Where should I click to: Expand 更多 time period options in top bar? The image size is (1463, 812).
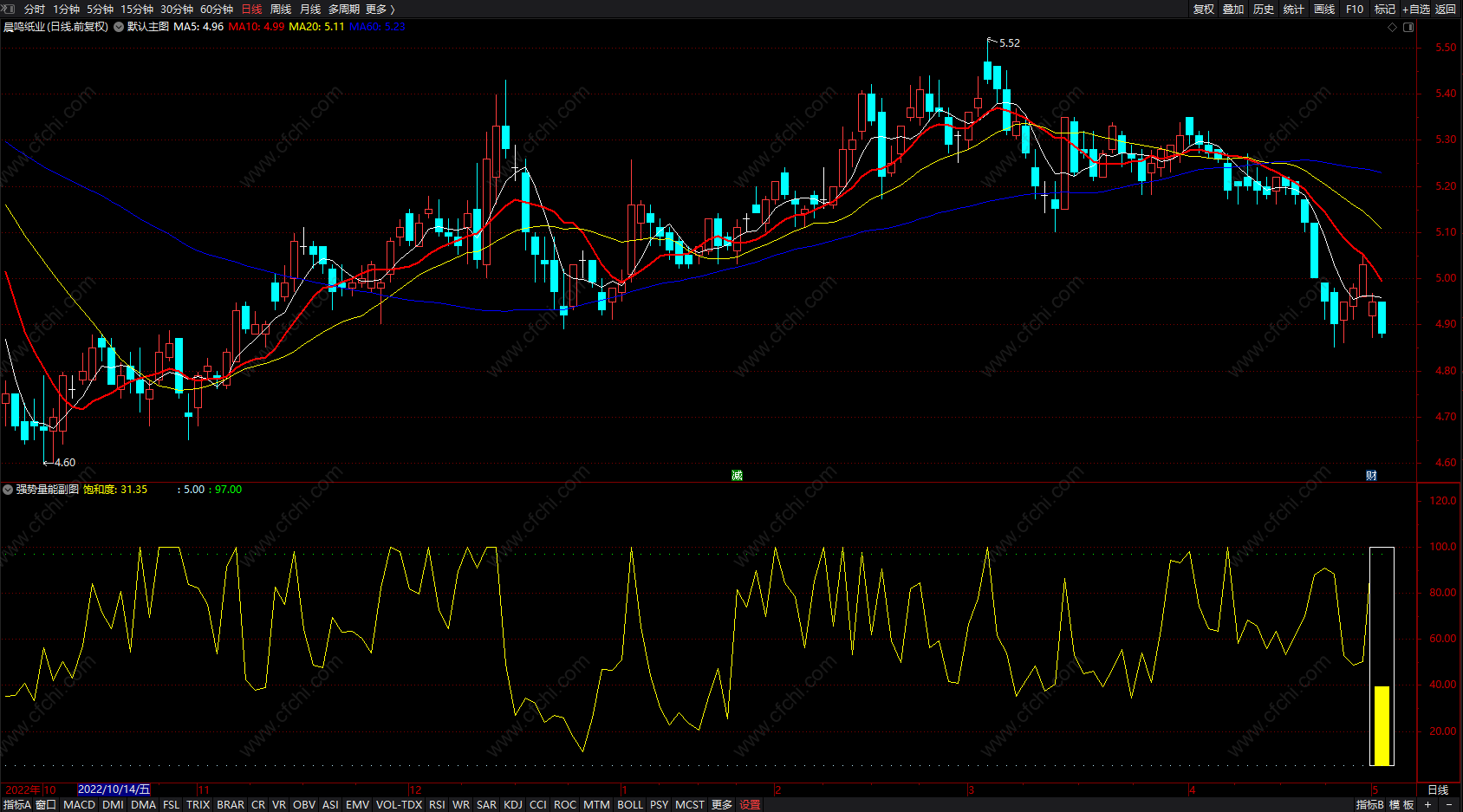tap(380, 9)
